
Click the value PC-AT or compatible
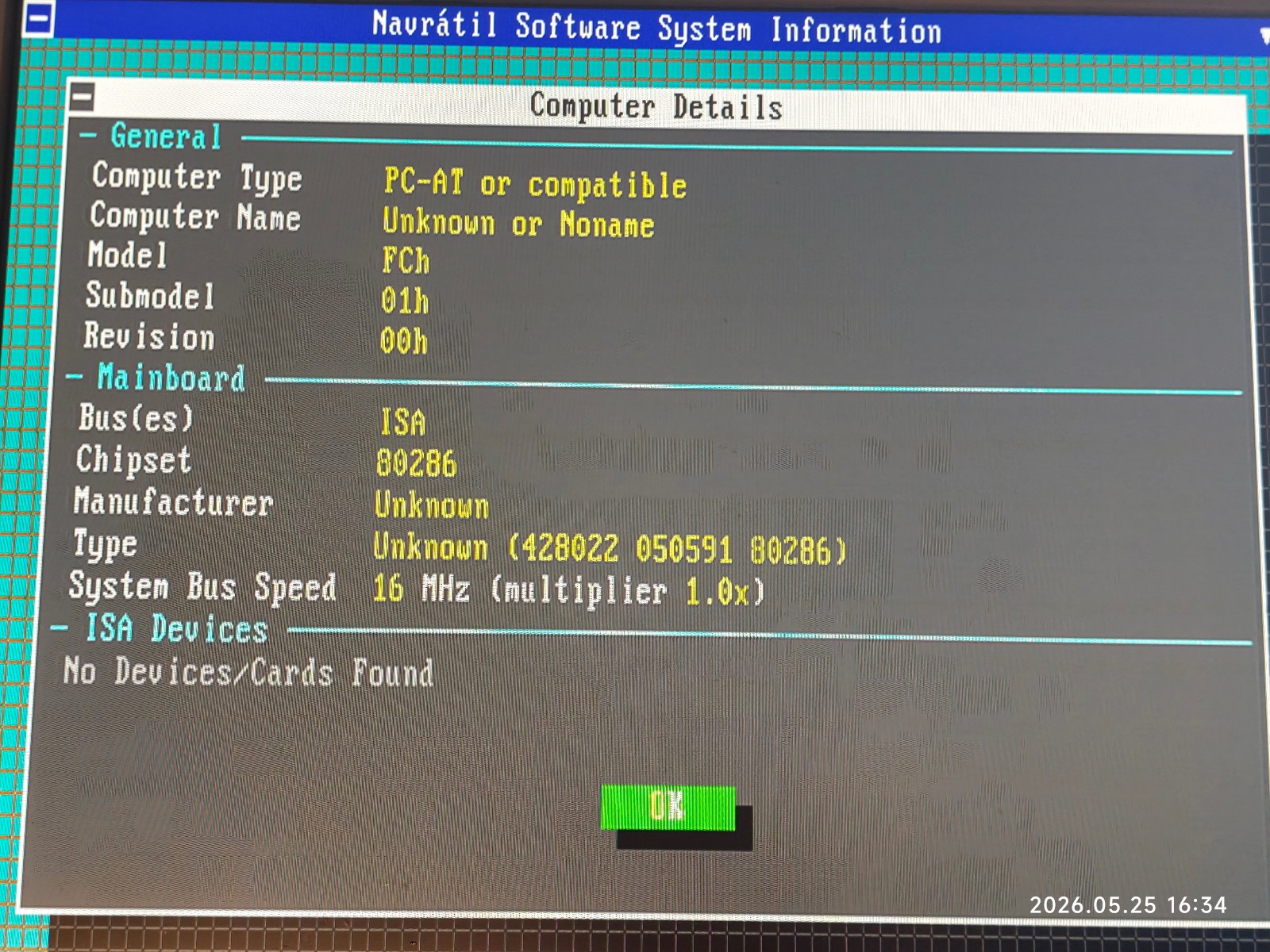tap(535, 183)
